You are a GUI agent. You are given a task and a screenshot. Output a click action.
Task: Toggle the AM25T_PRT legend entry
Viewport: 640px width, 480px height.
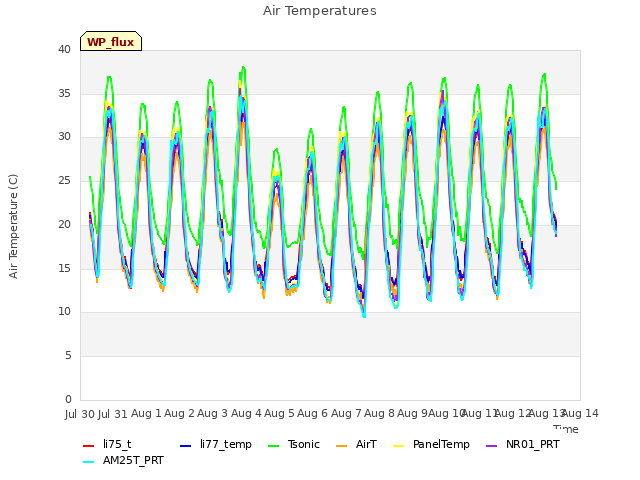123,461
